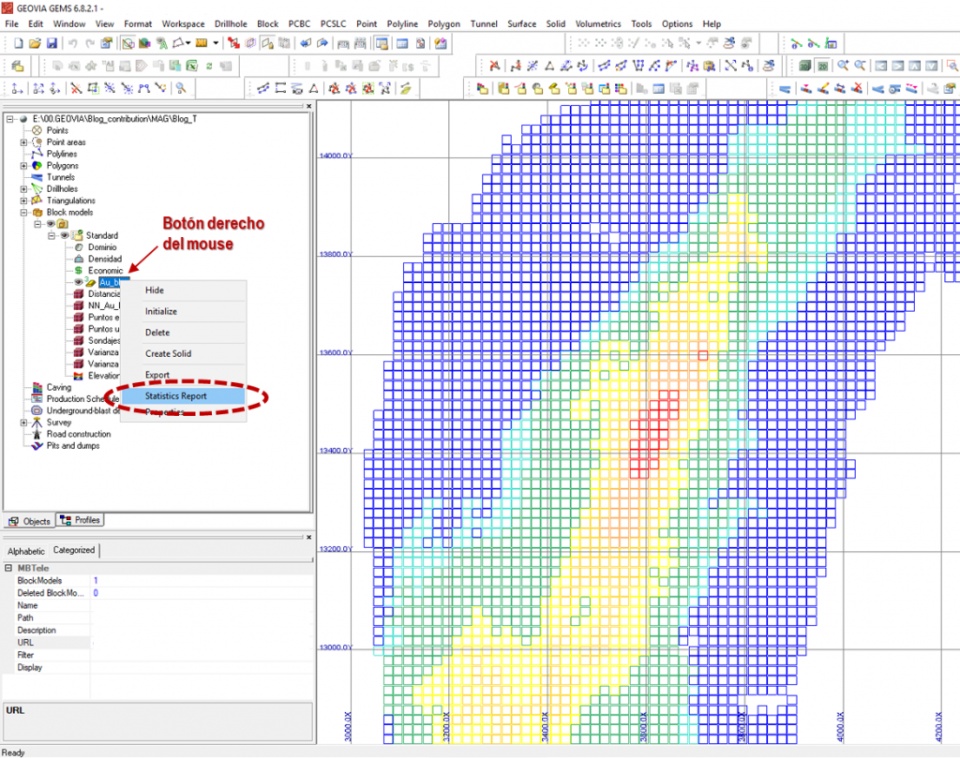This screenshot has width=960, height=758.
Task: Select the Alphabetic properties tab
Action: click(26, 551)
